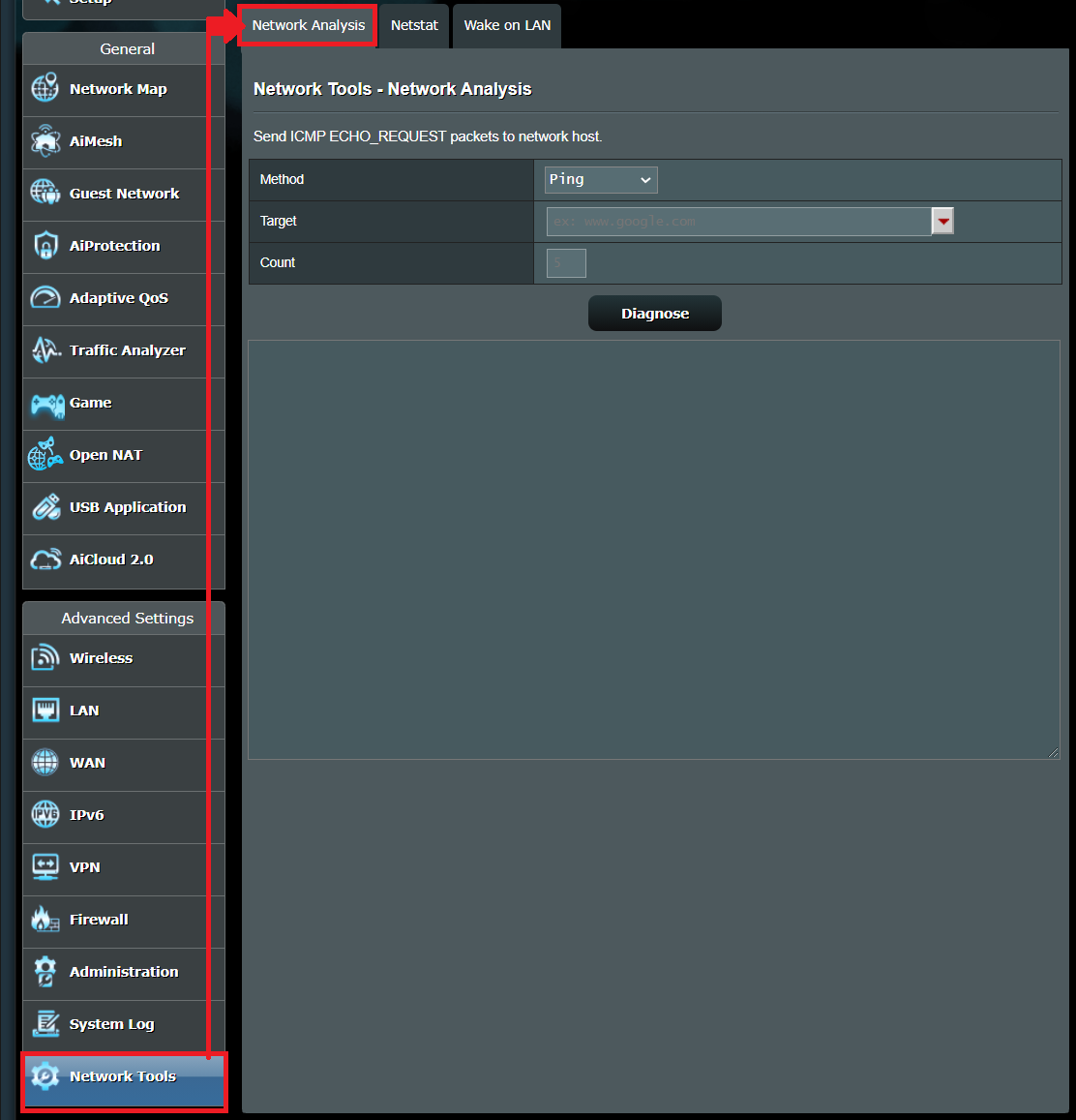Viewport: 1076px width, 1120px height.
Task: Click the AiMesh icon in sidebar
Action: pyautogui.click(x=45, y=140)
